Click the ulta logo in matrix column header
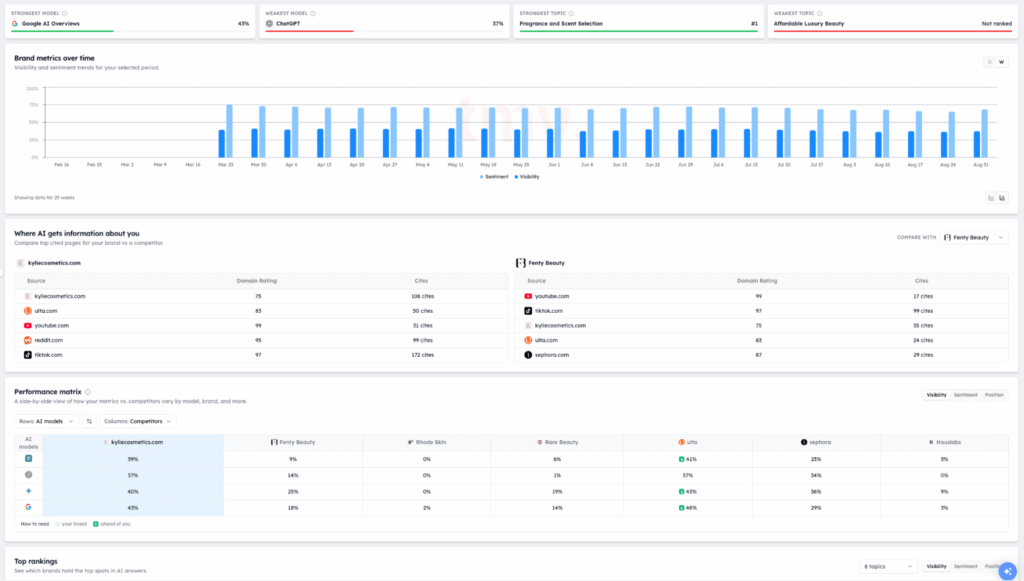This screenshot has height=581, width=1024. 681,442
